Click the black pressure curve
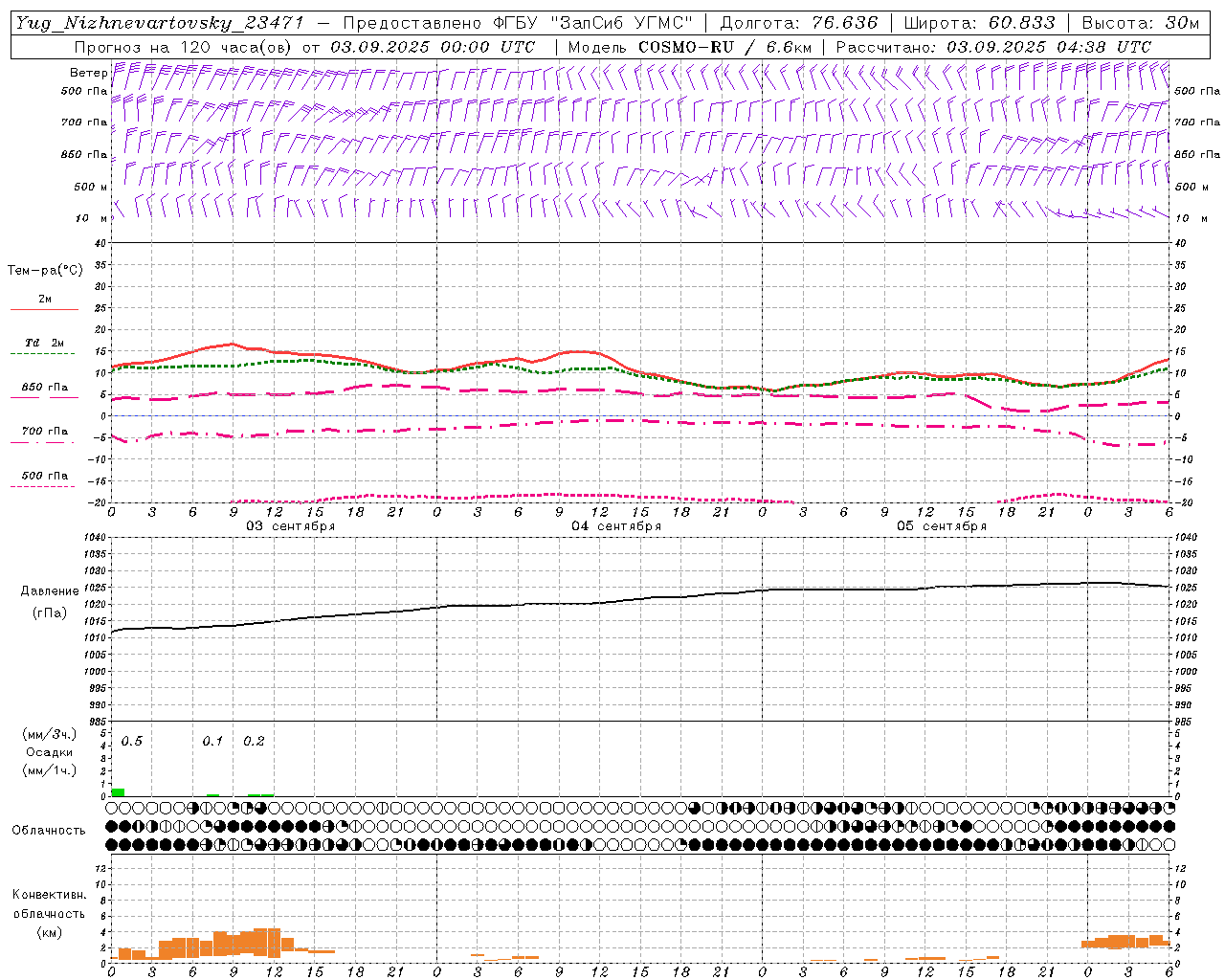 (x=639, y=599)
